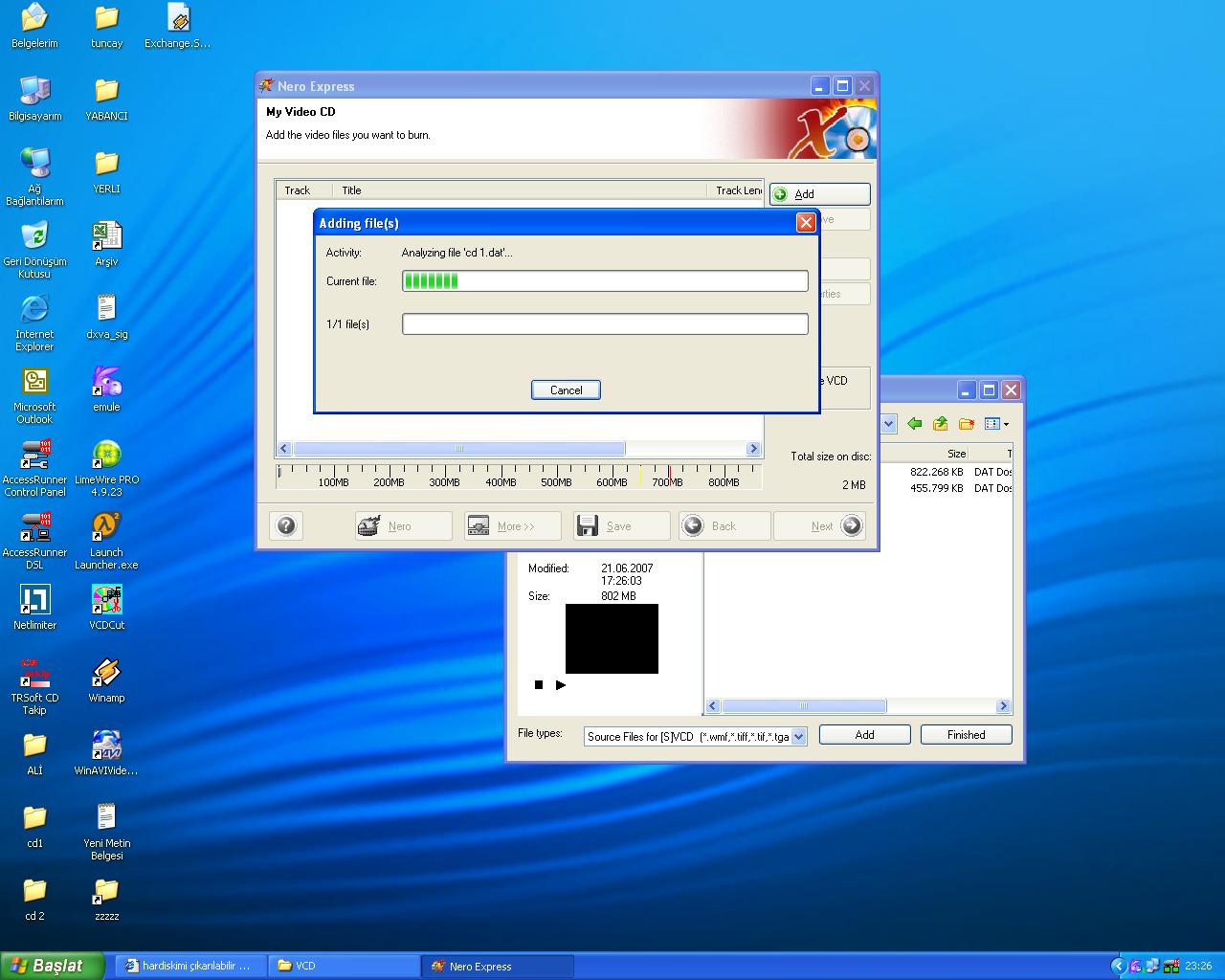Viewport: 1225px width, 980px height.
Task: Launch WinAVIVide... shortcut
Action: (106, 752)
